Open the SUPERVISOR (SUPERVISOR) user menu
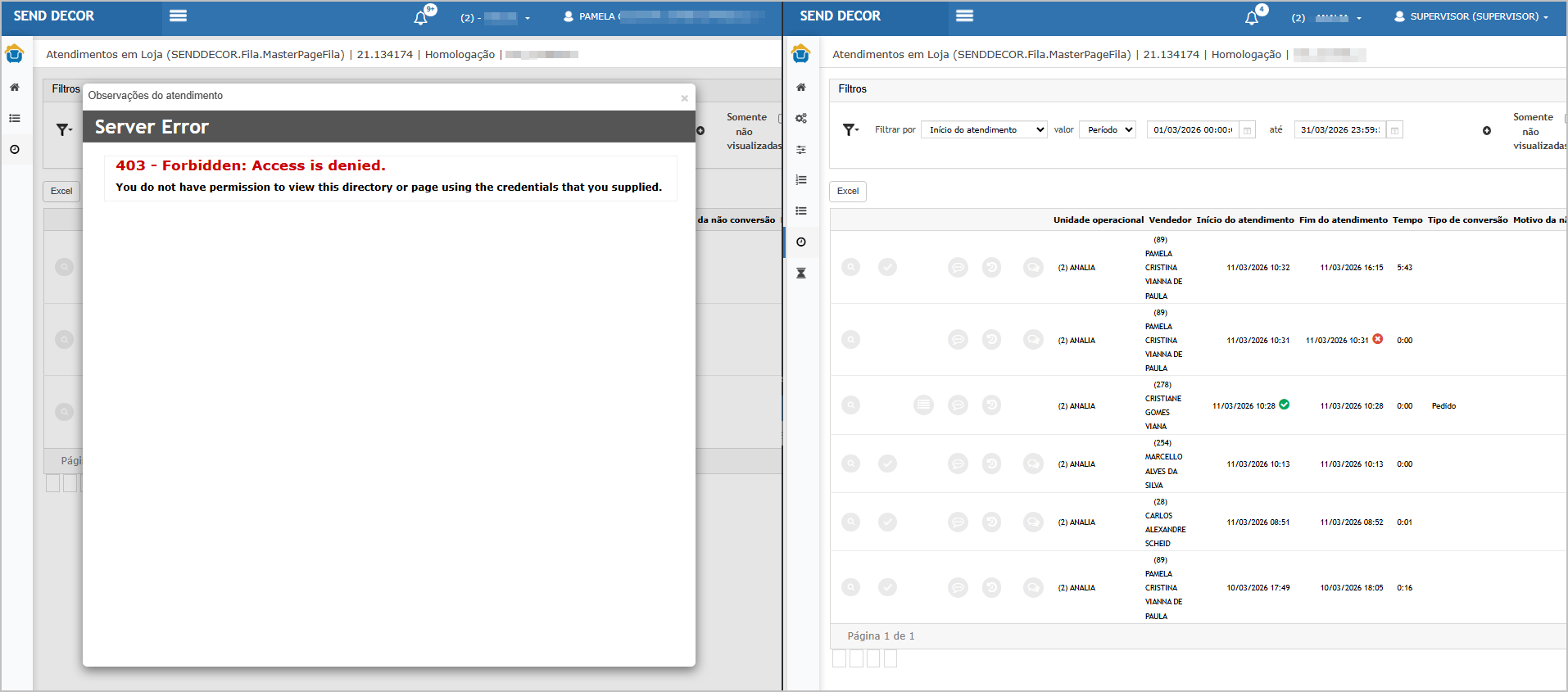 pyautogui.click(x=1471, y=16)
